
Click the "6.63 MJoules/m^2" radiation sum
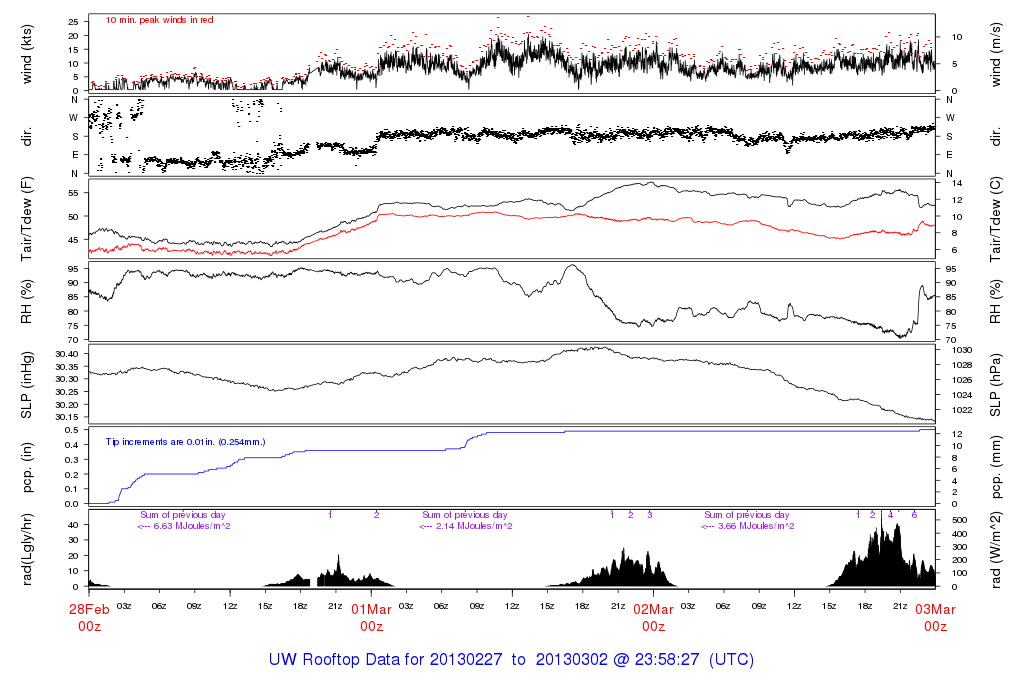[x=191, y=526]
